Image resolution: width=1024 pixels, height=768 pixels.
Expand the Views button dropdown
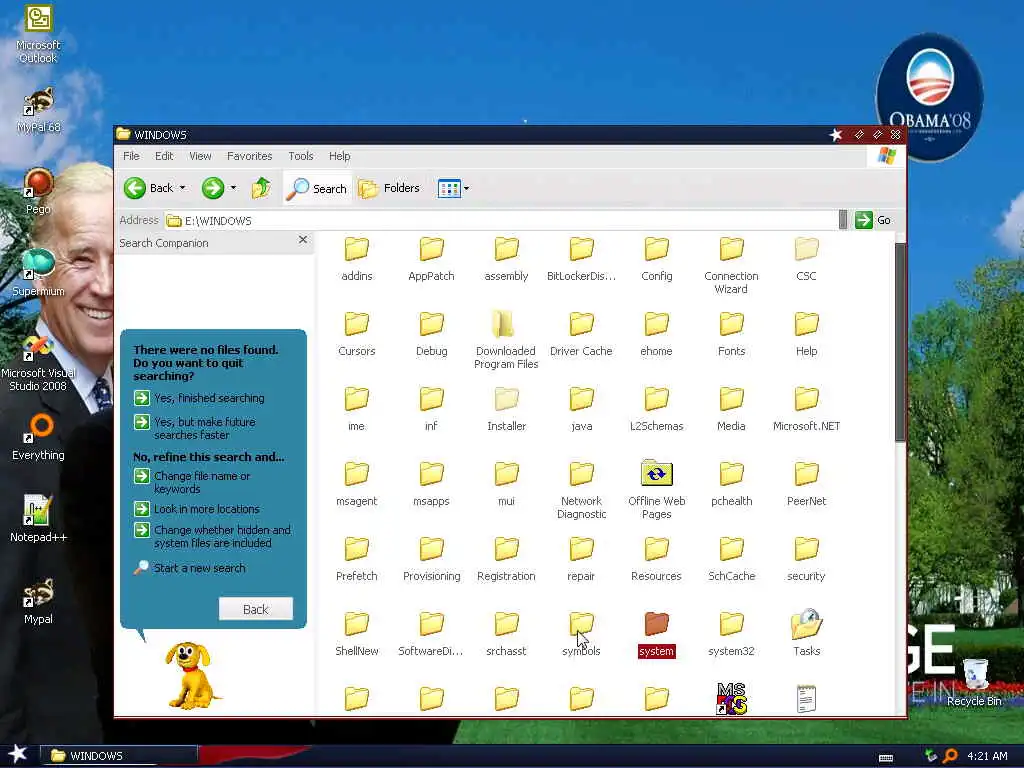tap(466, 189)
